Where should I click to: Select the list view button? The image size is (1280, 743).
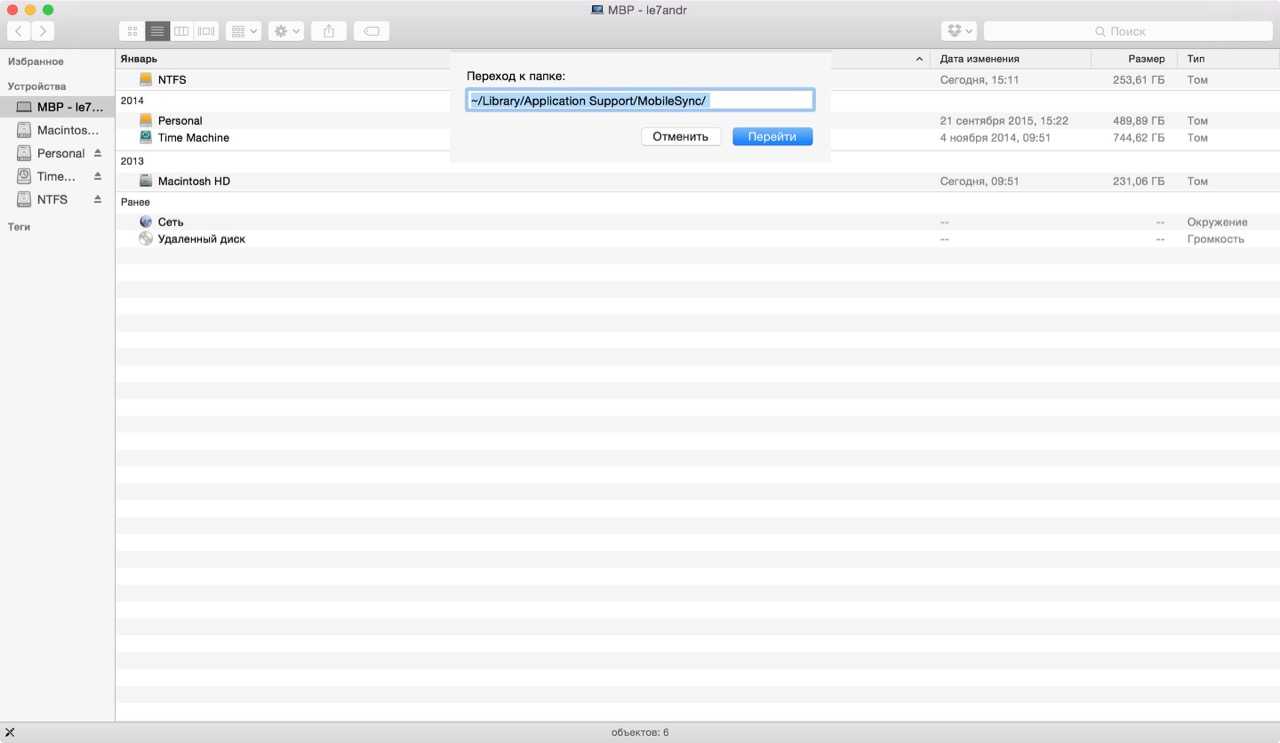point(157,31)
